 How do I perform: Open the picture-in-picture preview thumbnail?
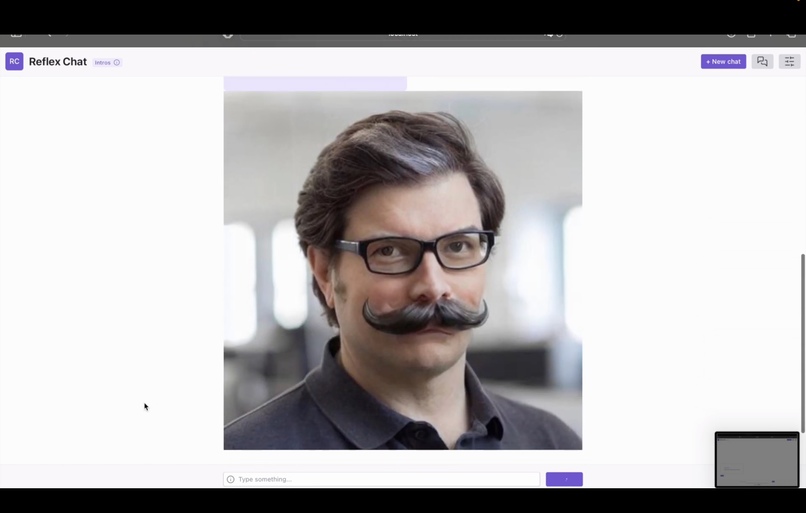pyautogui.click(x=757, y=459)
